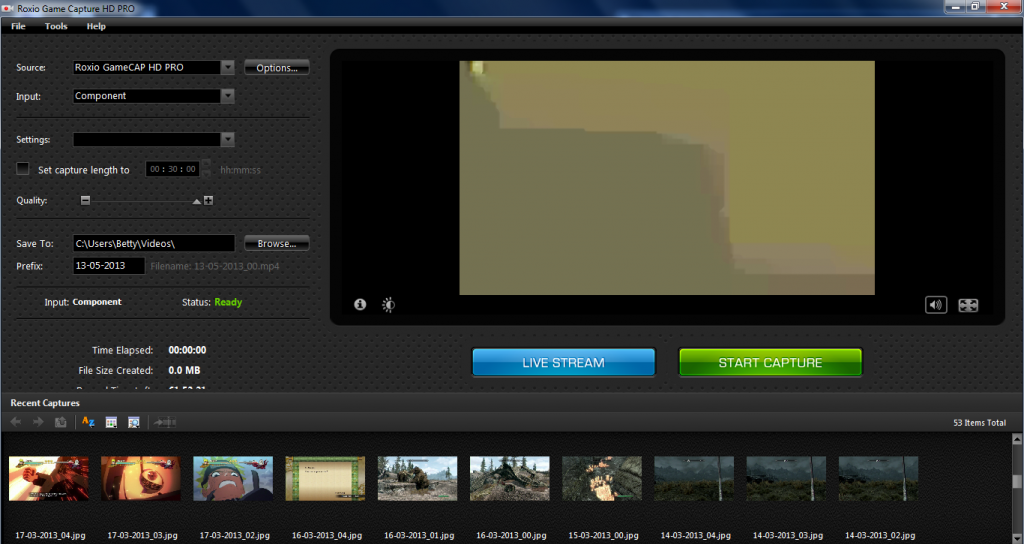
Task: Click the magnifier preview icon in Recent Captures
Action: coord(134,423)
